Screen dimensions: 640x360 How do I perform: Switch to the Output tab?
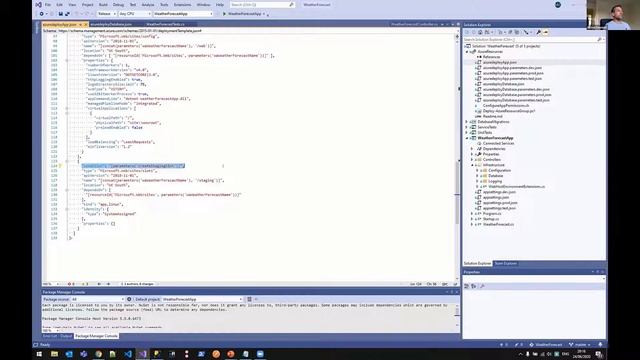coord(66,336)
